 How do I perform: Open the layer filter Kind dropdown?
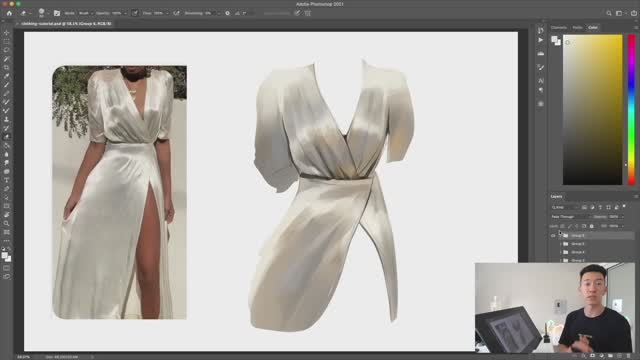[x=565, y=207]
